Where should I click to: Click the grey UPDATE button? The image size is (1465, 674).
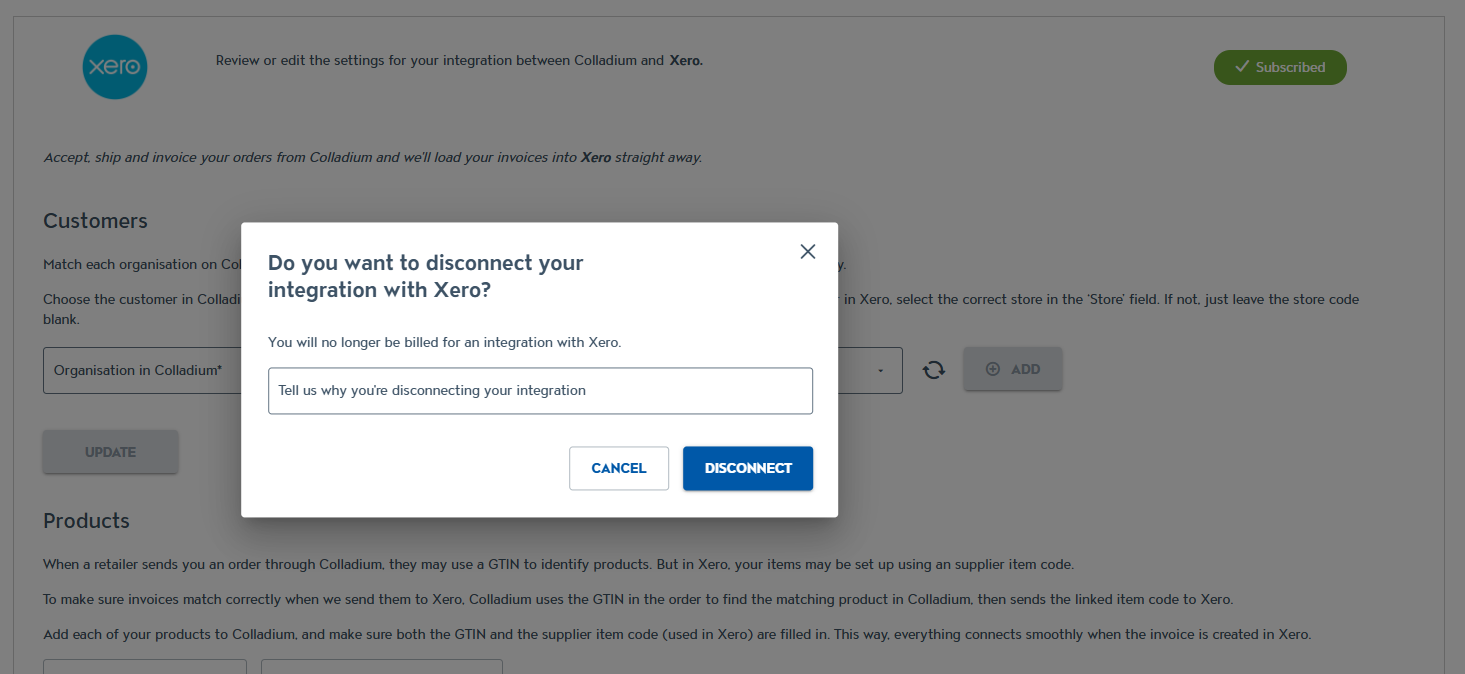(110, 452)
